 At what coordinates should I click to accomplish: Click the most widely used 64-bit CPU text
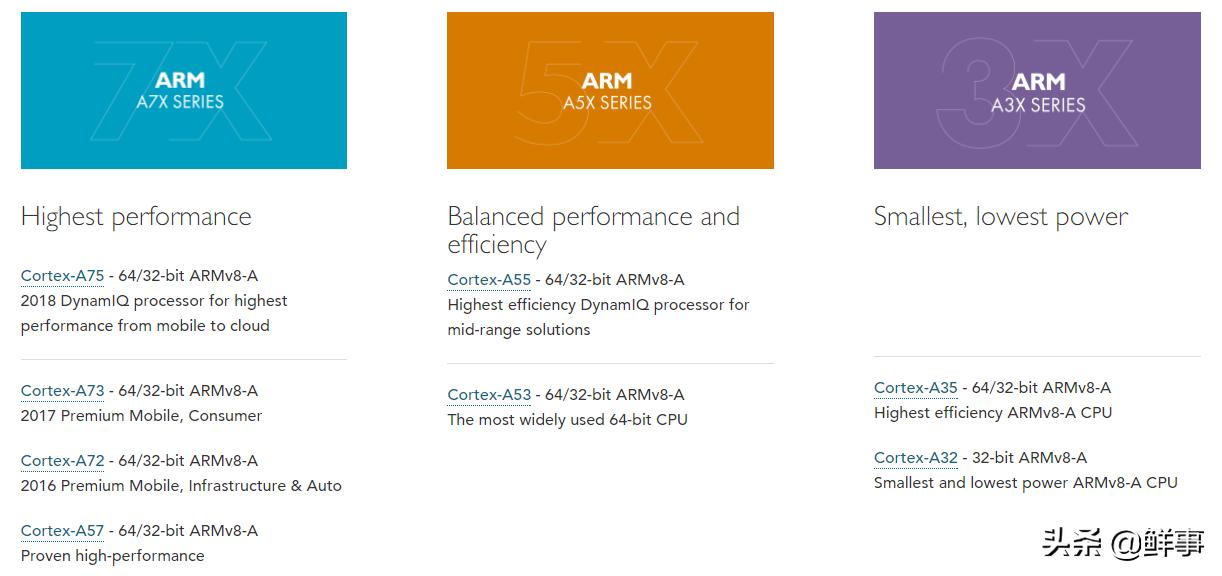tap(567, 420)
